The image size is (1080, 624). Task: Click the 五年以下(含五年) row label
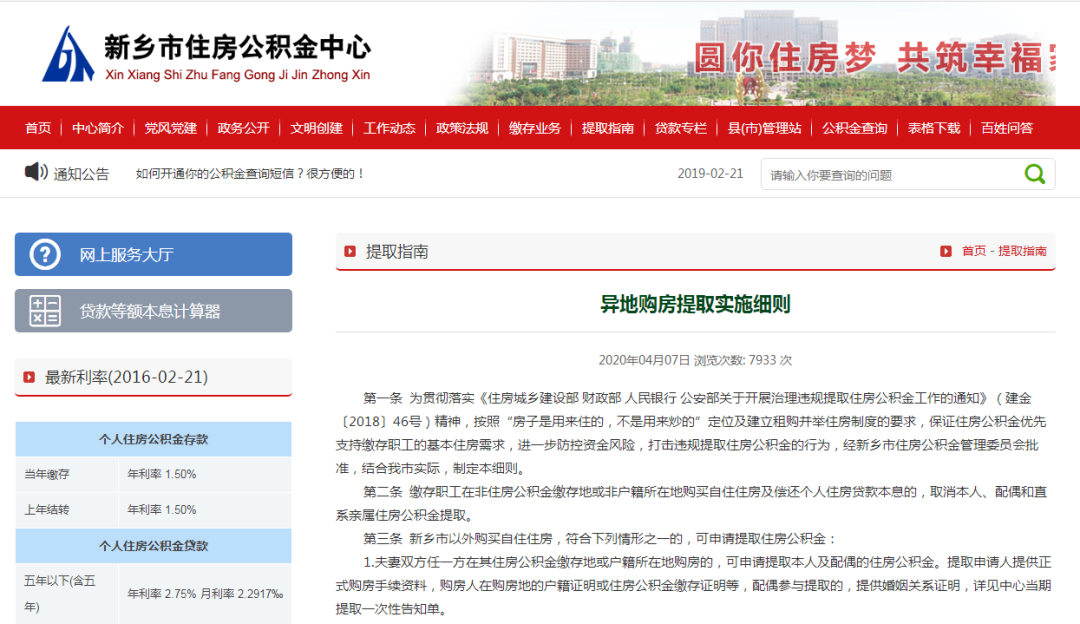pos(60,594)
